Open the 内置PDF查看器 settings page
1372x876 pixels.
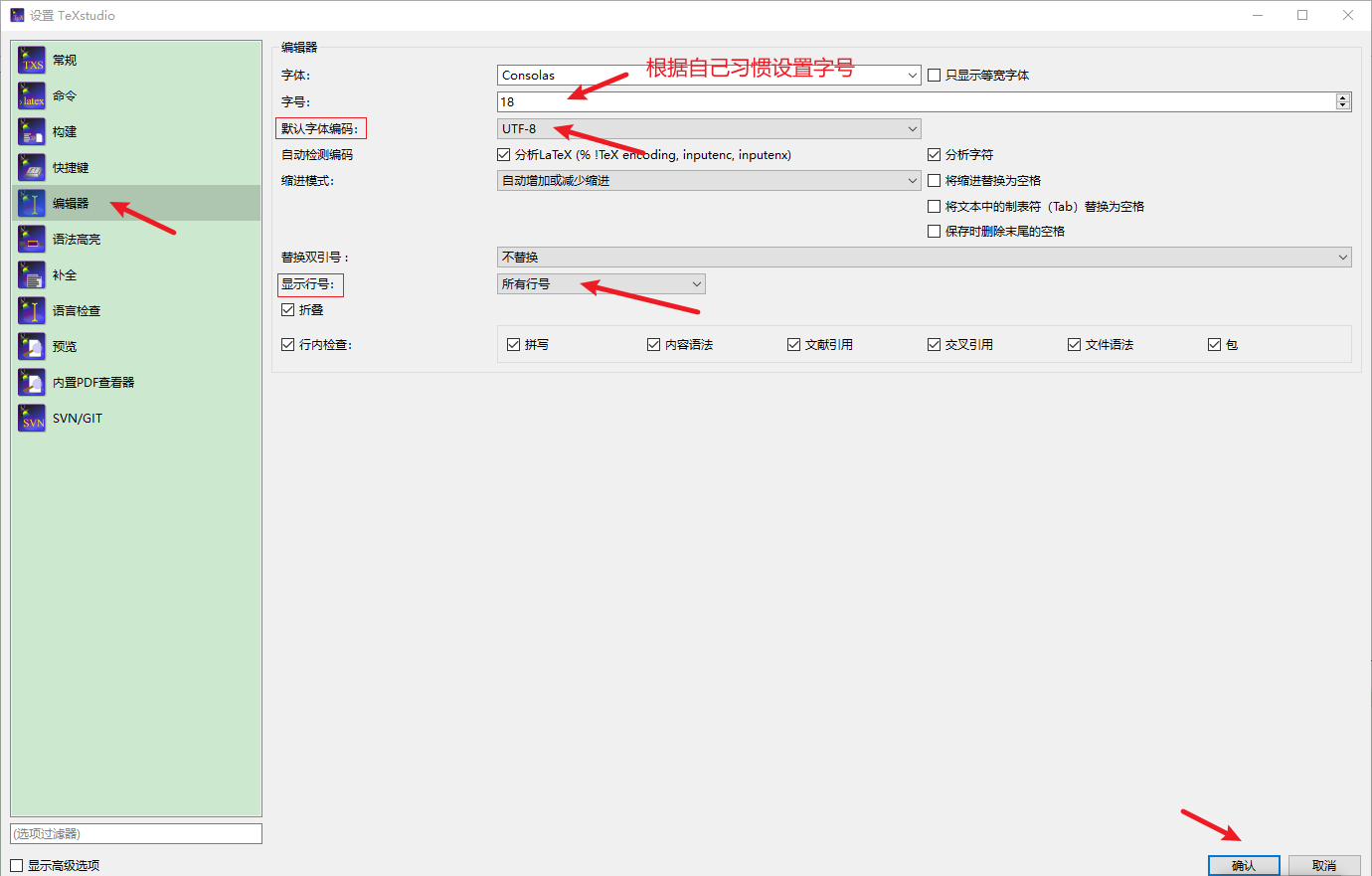(x=135, y=382)
